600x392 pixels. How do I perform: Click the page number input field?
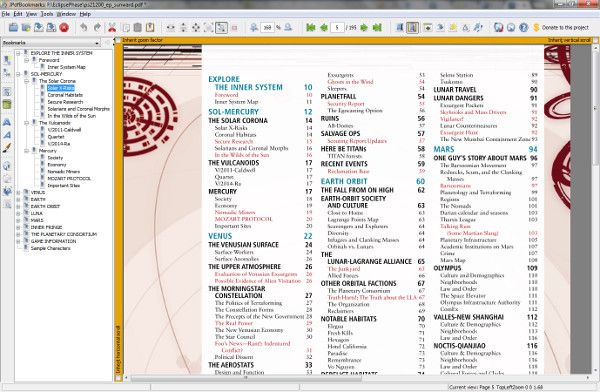point(337,28)
